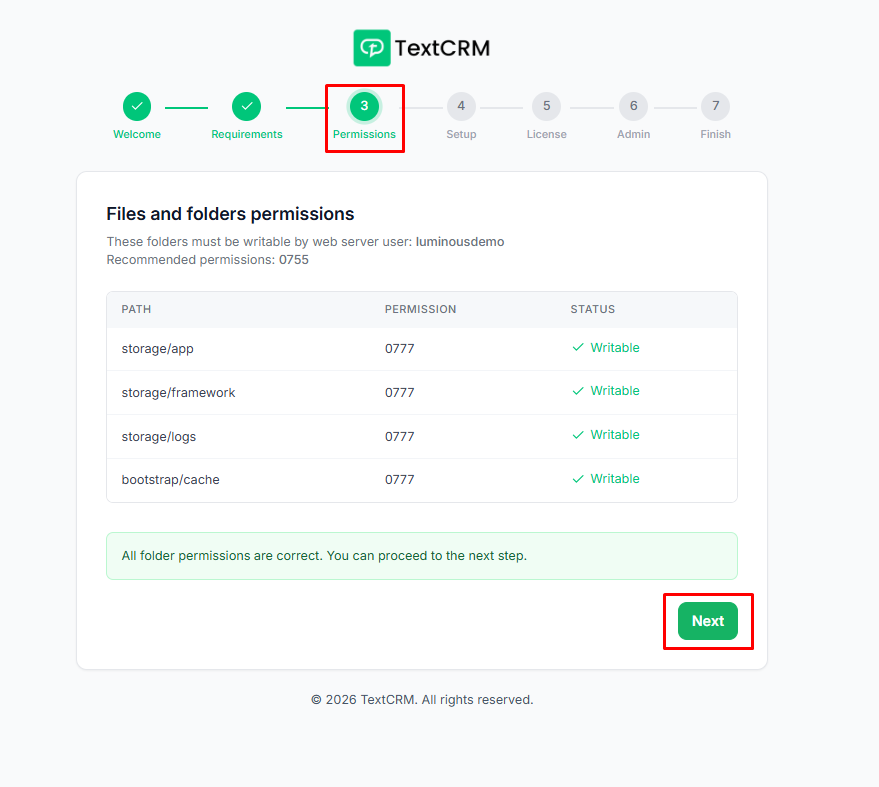Select the step 3 Permissions circle
The height and width of the screenshot is (787, 879).
364,106
